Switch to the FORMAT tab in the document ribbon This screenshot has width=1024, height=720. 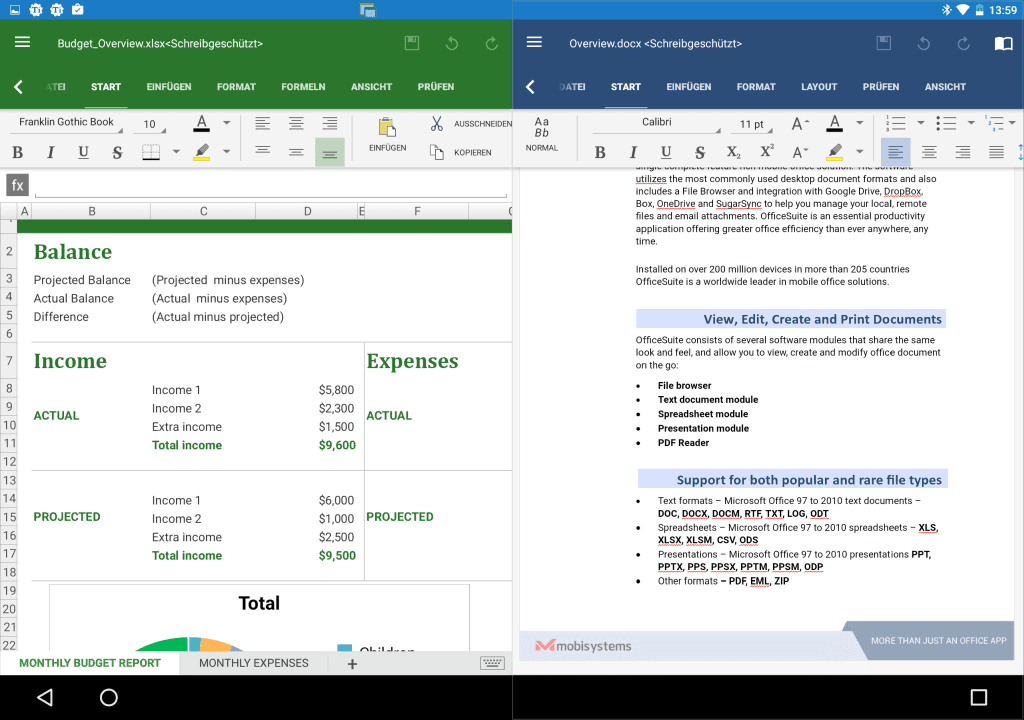(756, 87)
